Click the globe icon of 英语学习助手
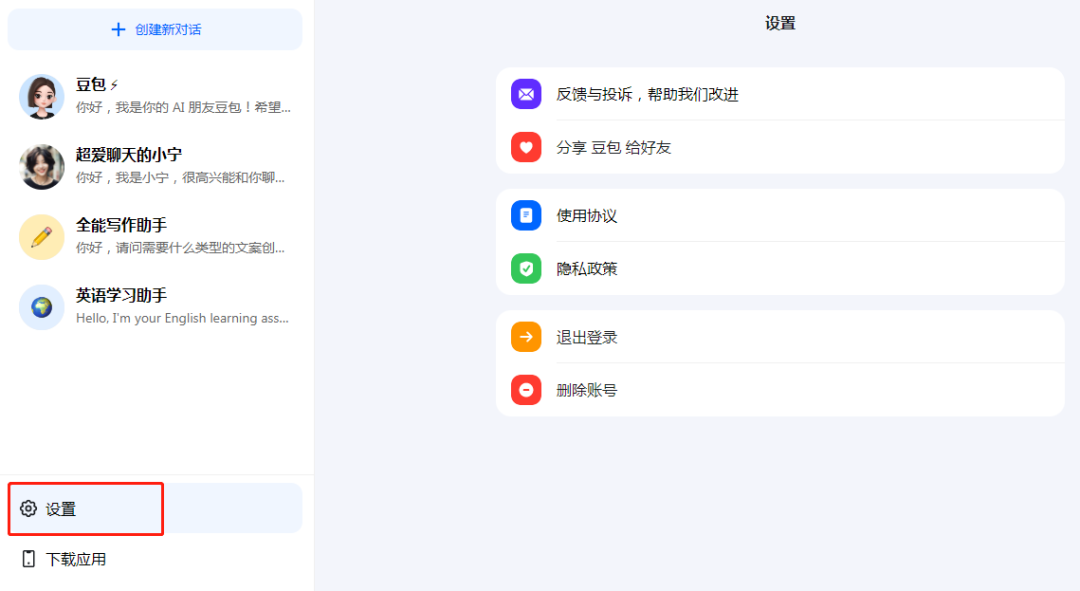Viewport: 1080px width, 591px height. [x=42, y=307]
